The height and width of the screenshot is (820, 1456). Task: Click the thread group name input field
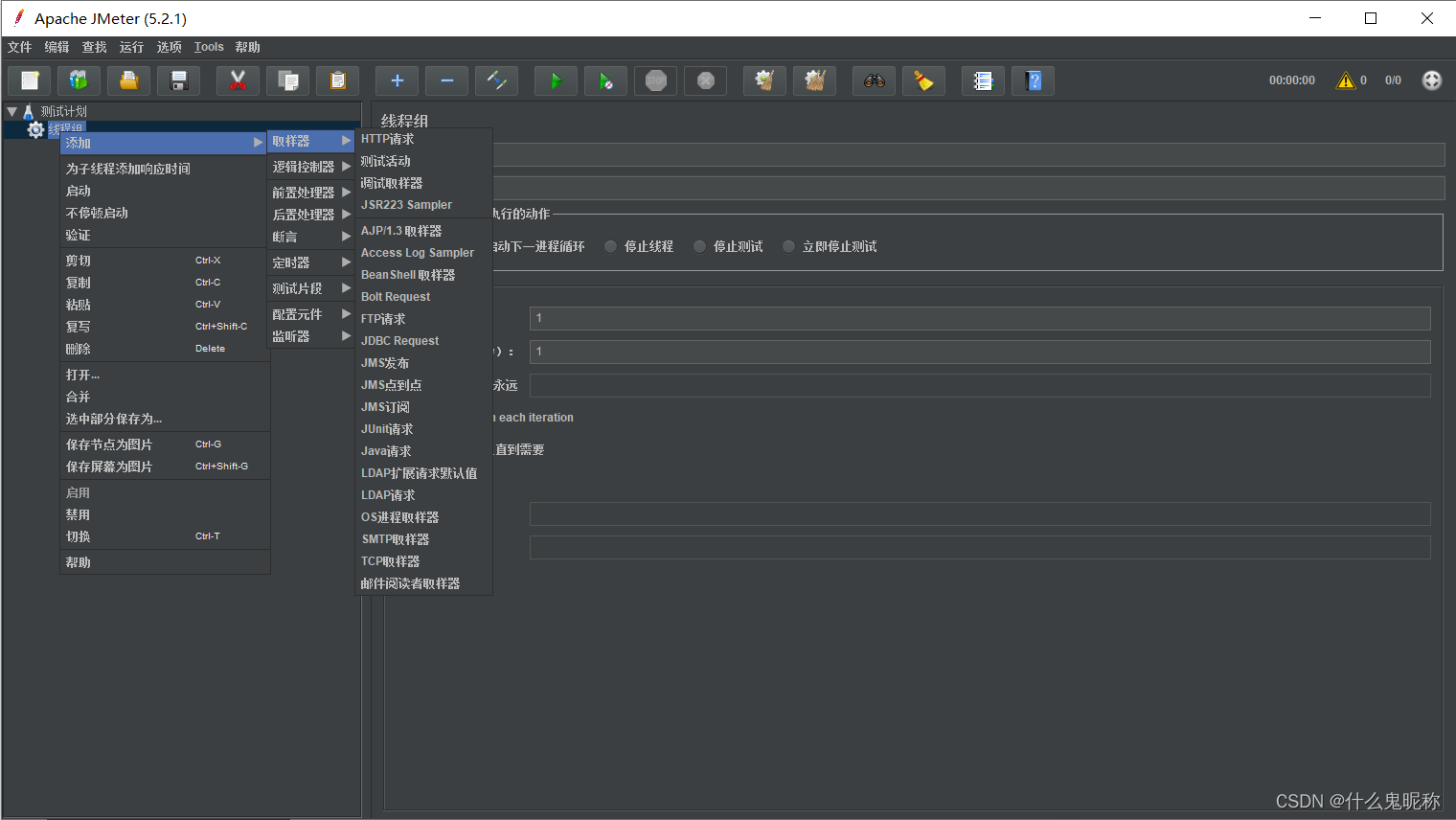point(968,154)
